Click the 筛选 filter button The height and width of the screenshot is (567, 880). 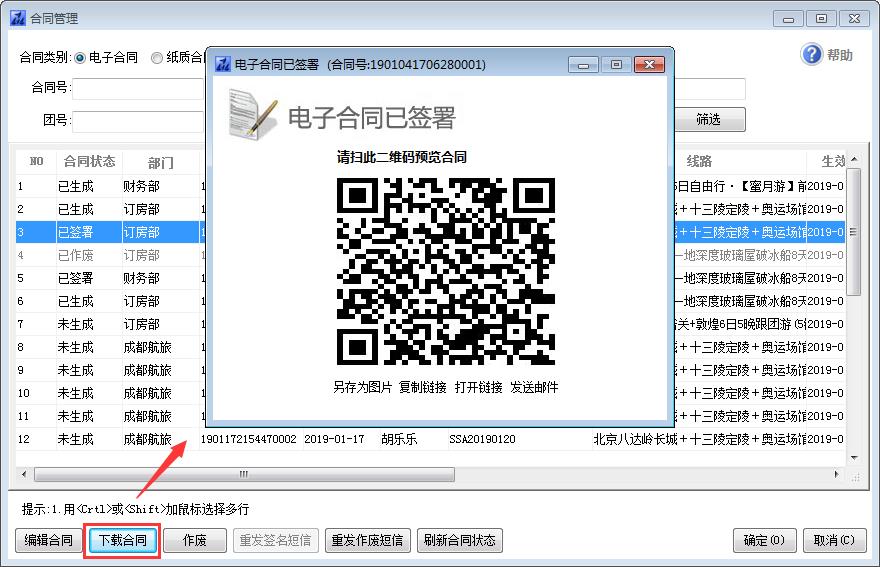709,119
